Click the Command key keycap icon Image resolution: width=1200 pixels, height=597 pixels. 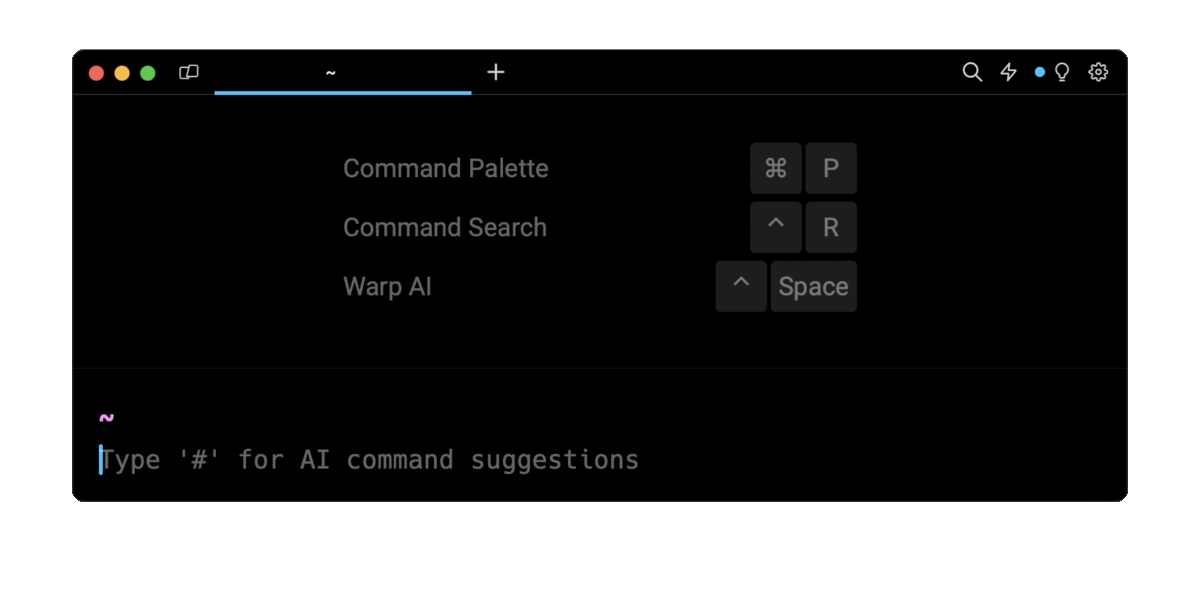[776, 168]
